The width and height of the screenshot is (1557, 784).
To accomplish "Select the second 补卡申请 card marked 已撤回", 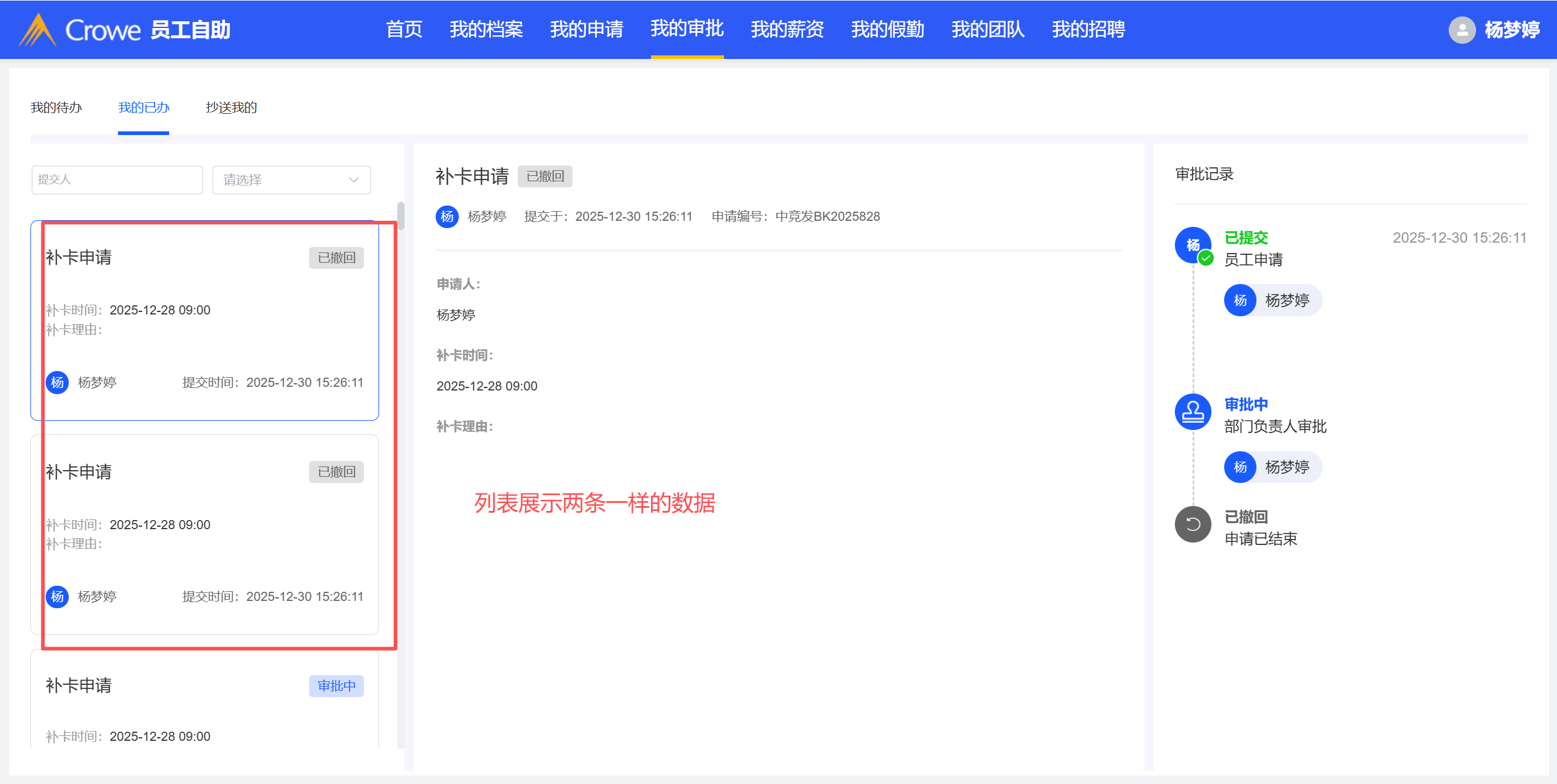I will point(204,534).
